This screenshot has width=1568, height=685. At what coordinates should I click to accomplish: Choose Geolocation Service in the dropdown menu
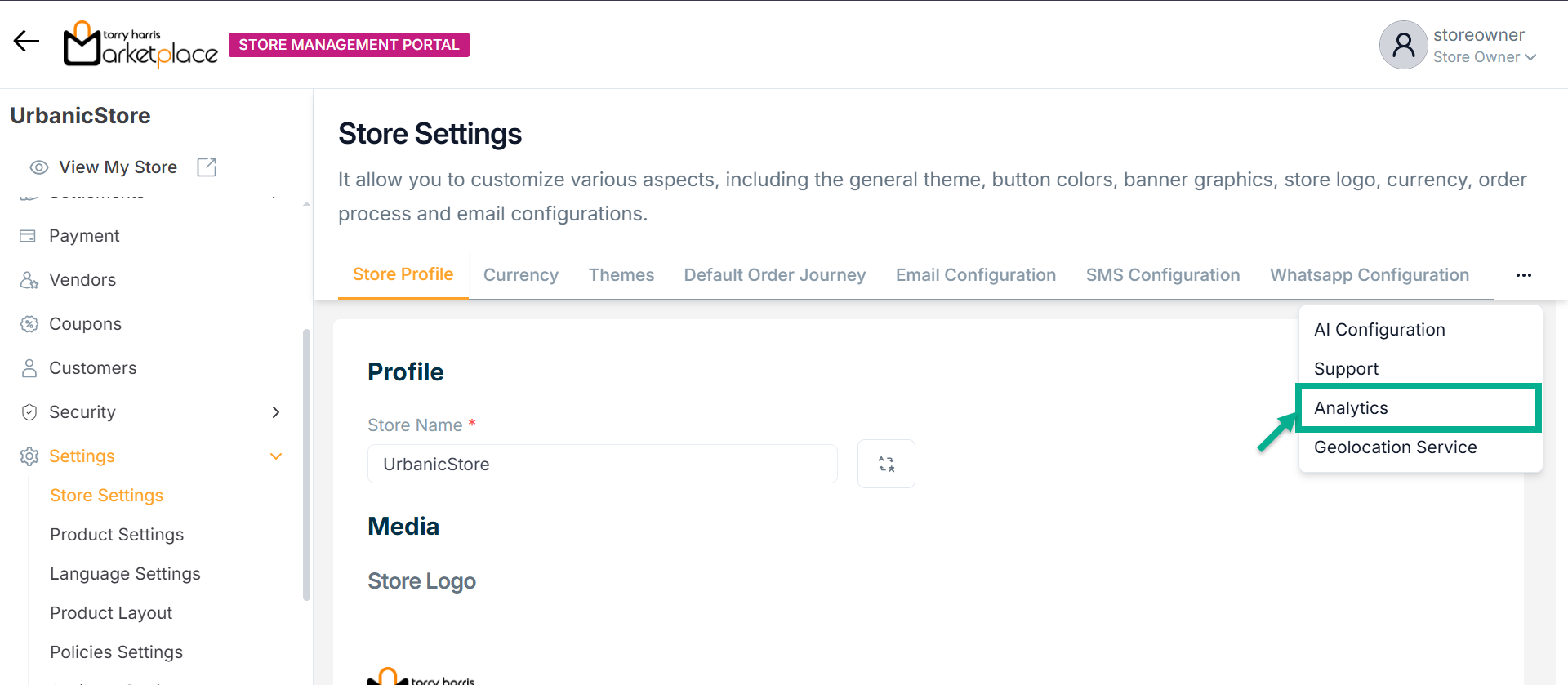[x=1395, y=447]
